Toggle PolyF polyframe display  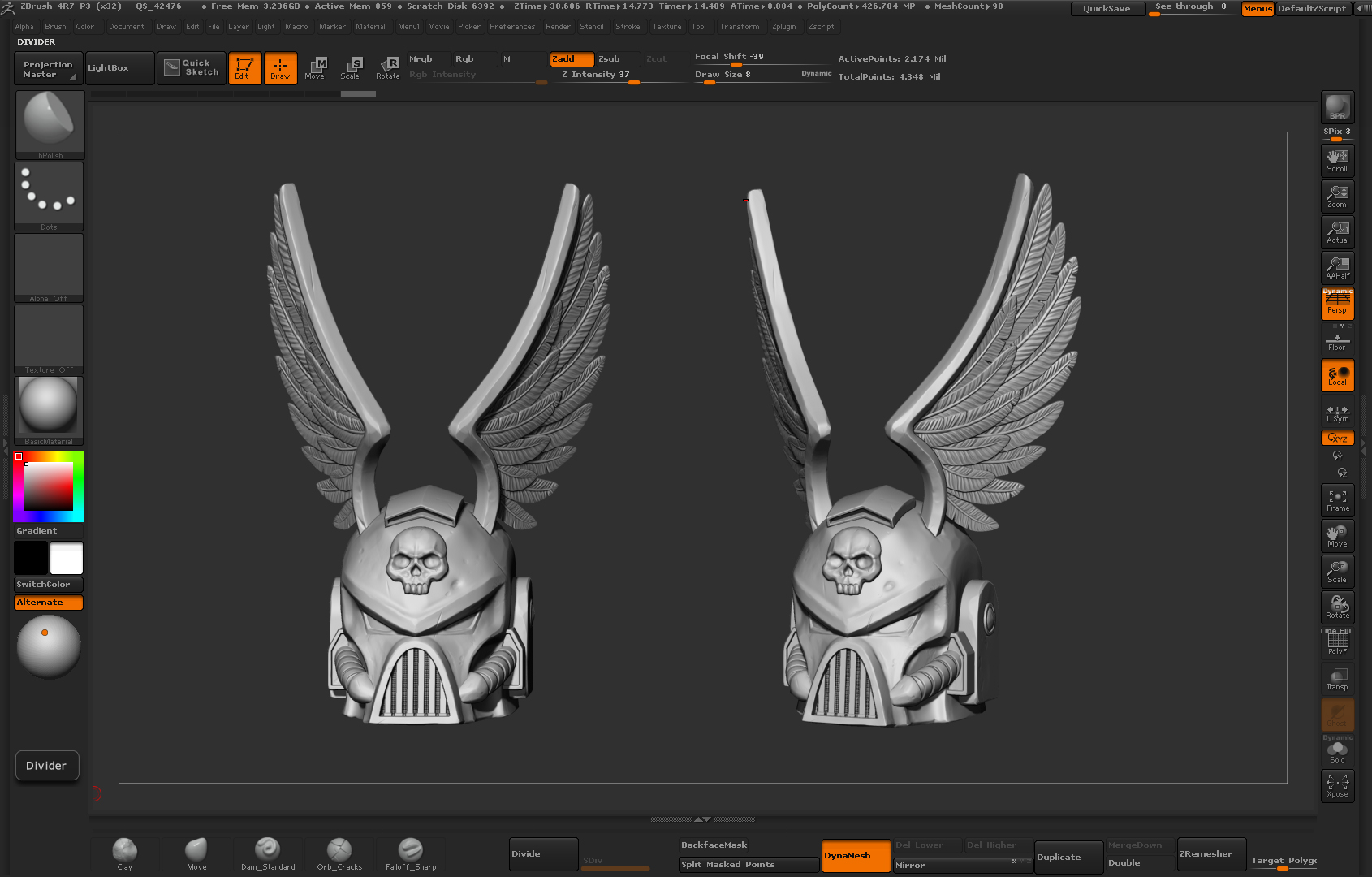(1337, 643)
